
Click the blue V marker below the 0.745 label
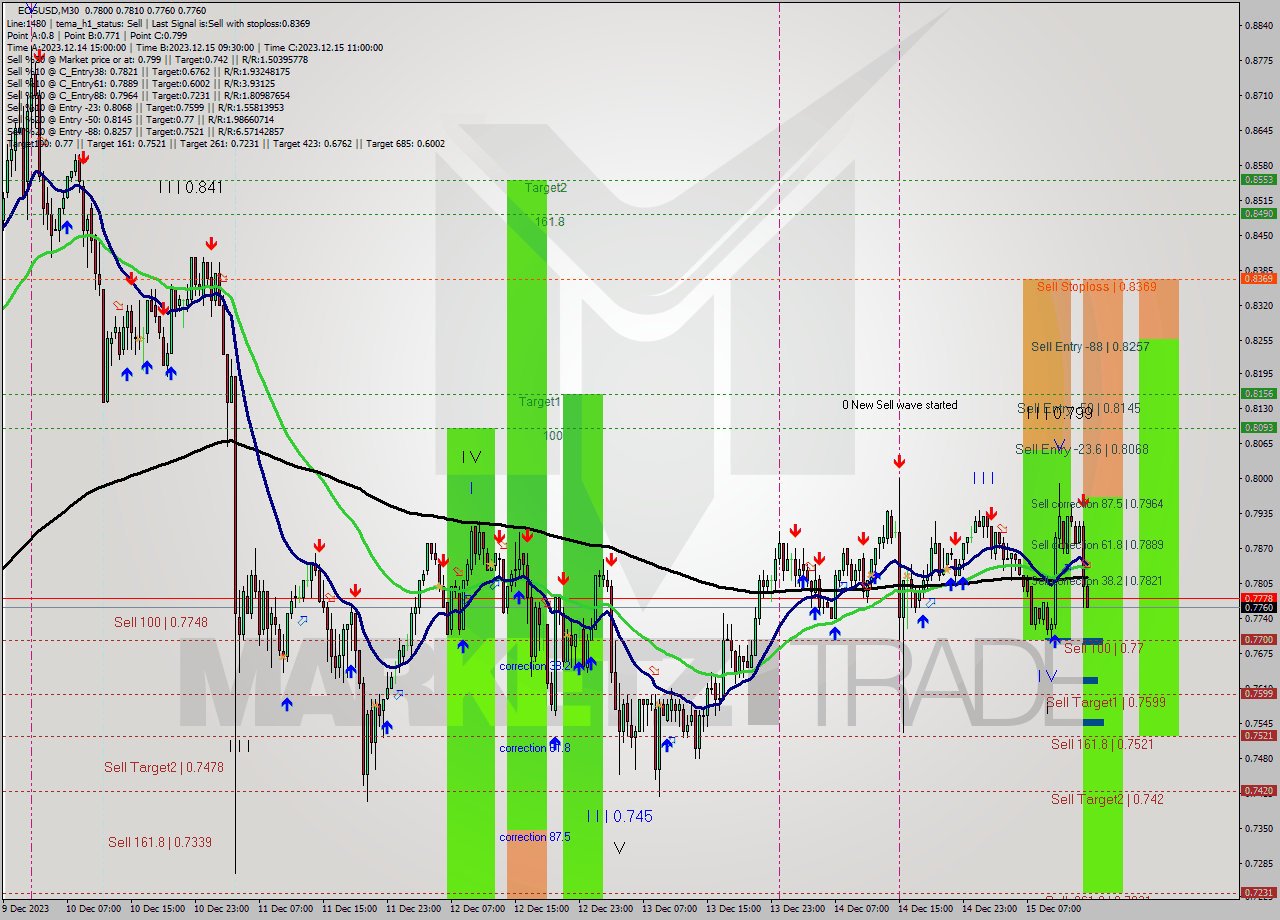[619, 848]
